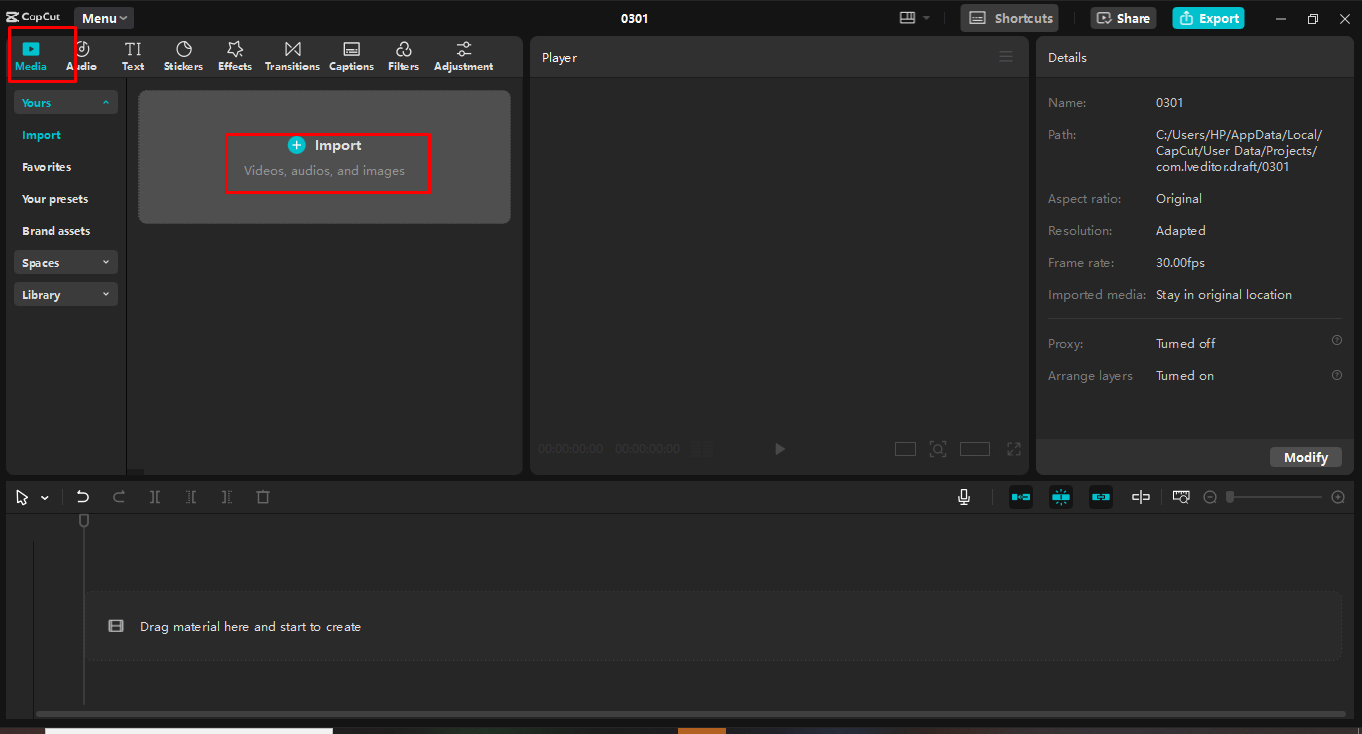Viewport: 1362px width, 734px height.
Task: Open the Adjustment panel
Action: point(463,56)
